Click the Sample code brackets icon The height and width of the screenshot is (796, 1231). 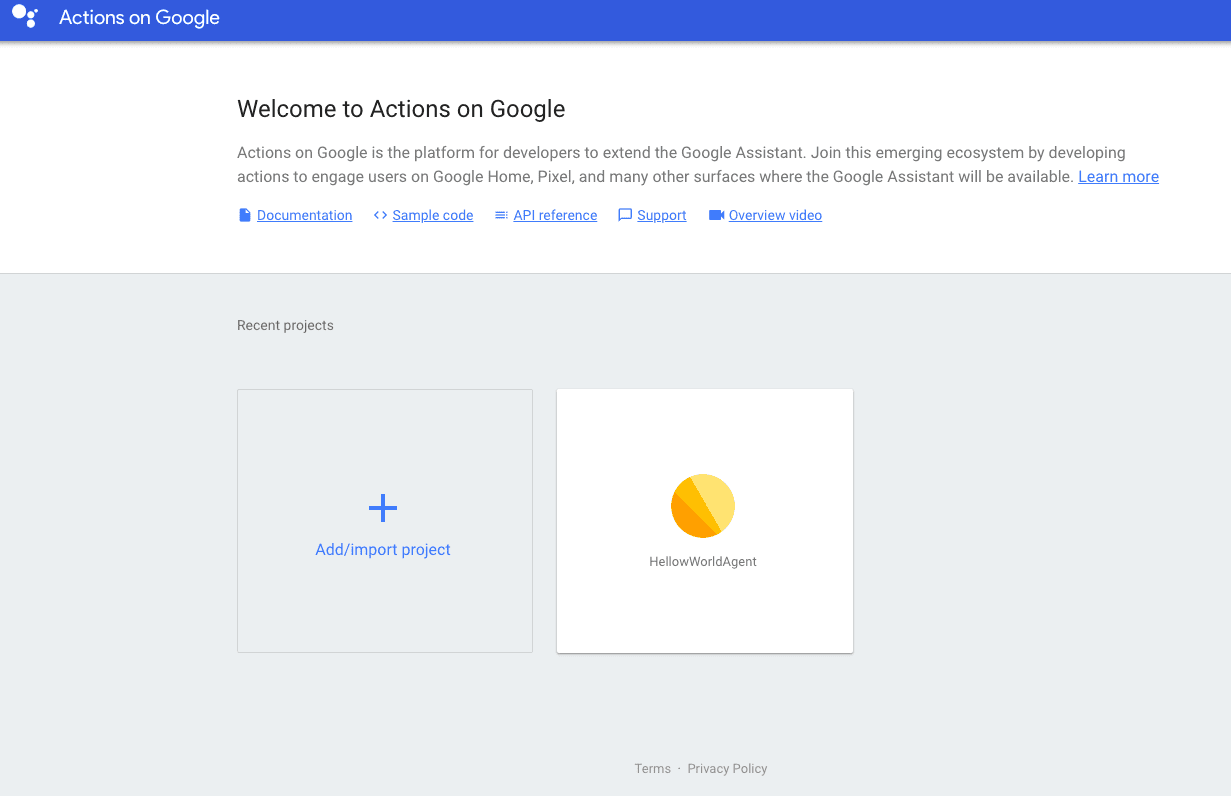(380, 215)
